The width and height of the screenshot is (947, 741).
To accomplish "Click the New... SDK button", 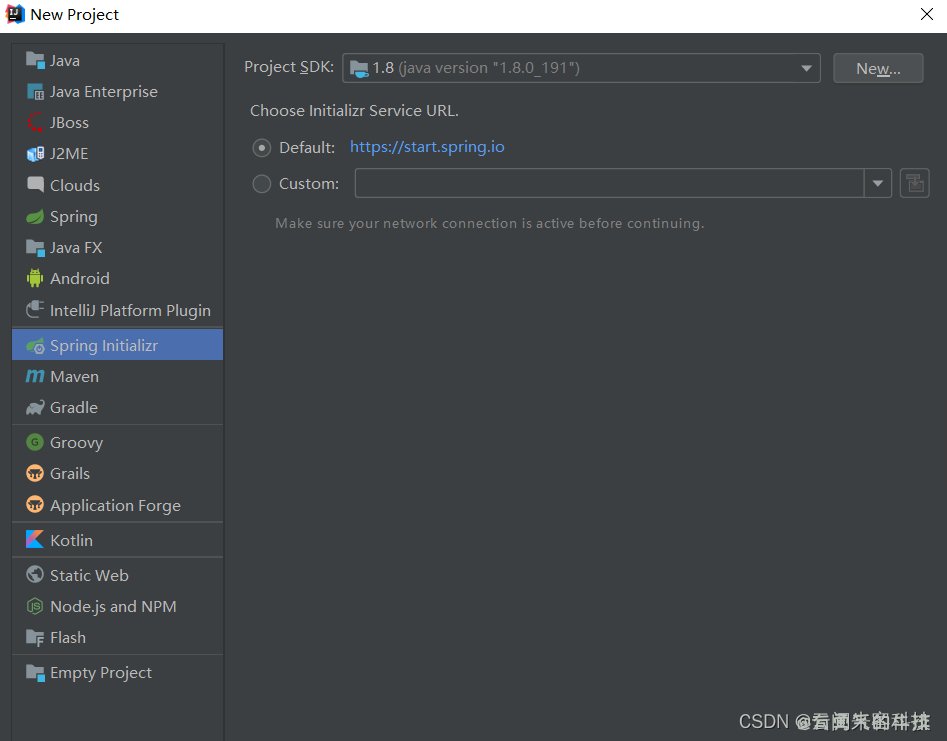I will 877,68.
